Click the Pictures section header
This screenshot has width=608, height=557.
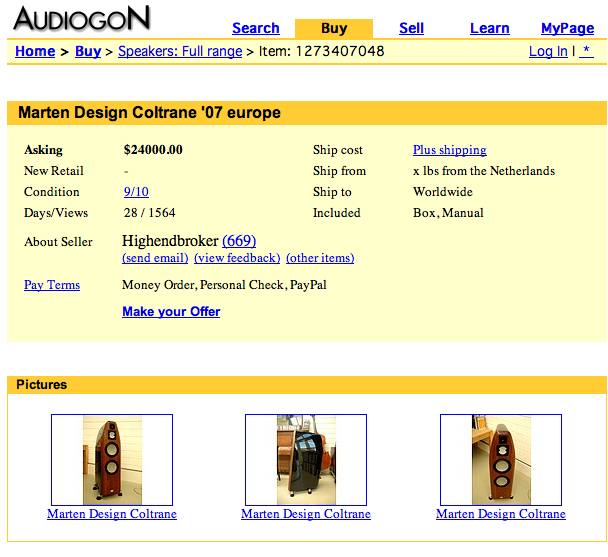click(x=307, y=385)
